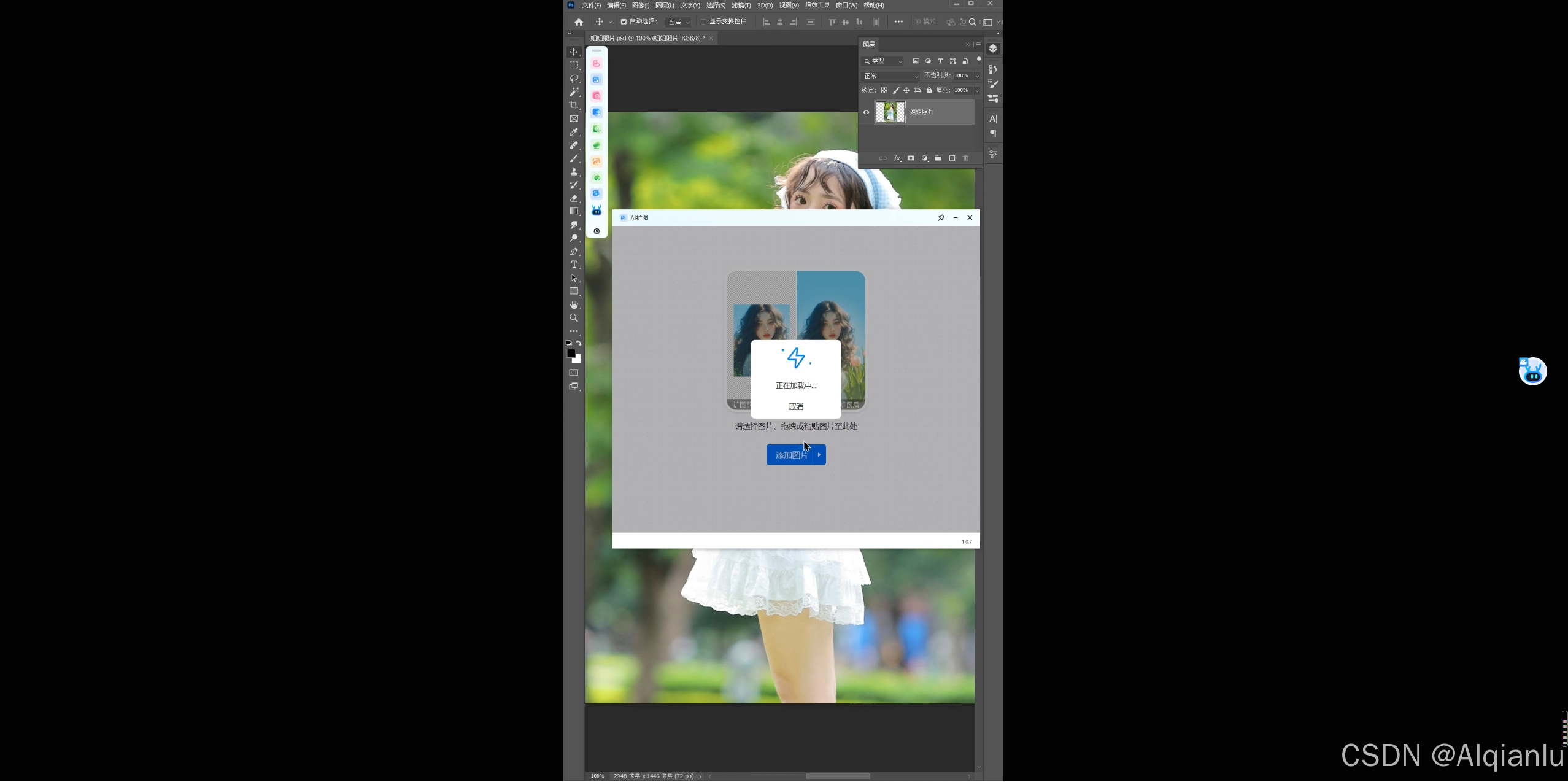1568x782 pixels.
Task: Select the Zoom tool in toolbar
Action: click(x=574, y=318)
